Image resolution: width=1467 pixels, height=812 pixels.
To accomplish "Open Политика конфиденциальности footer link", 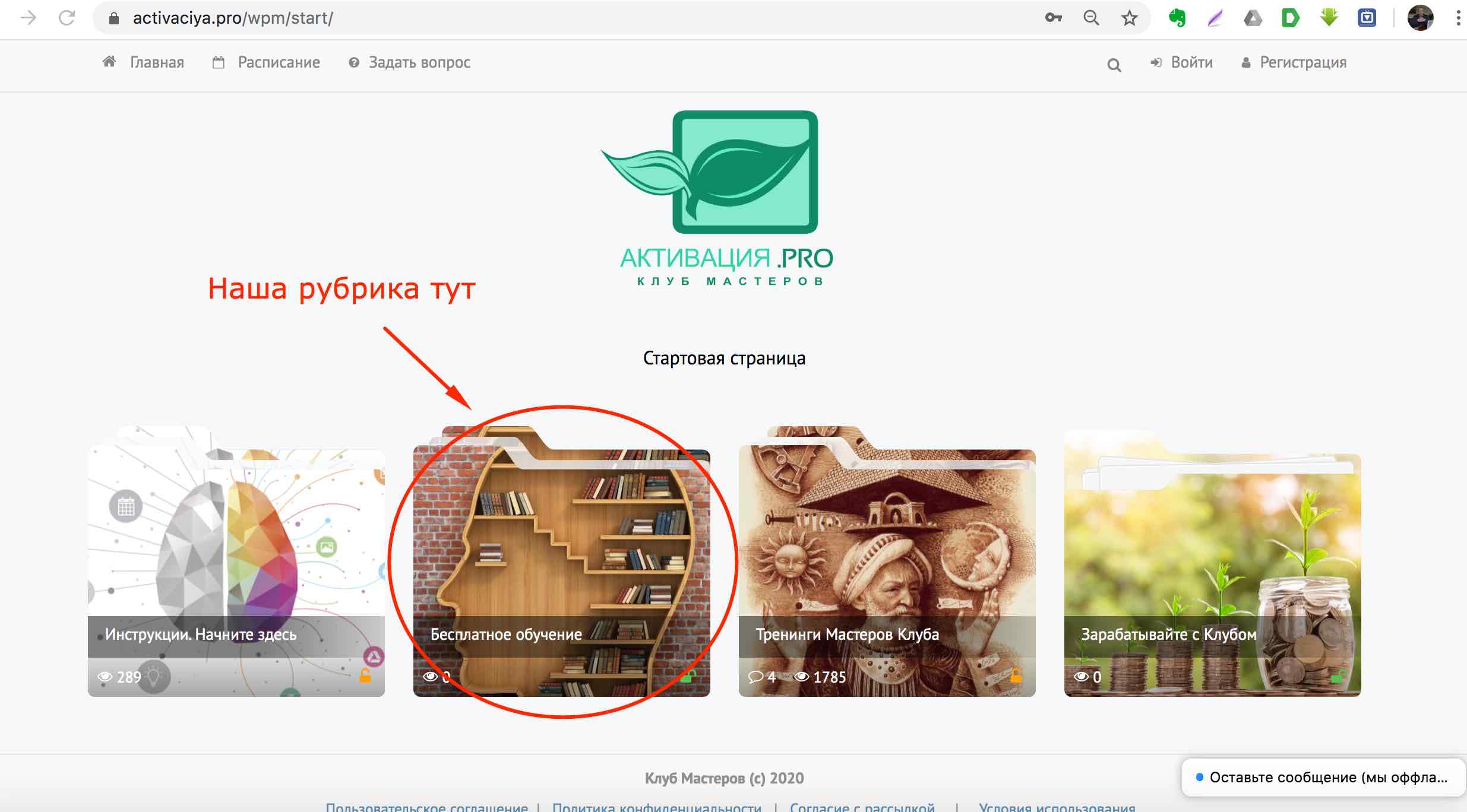I will 657,807.
